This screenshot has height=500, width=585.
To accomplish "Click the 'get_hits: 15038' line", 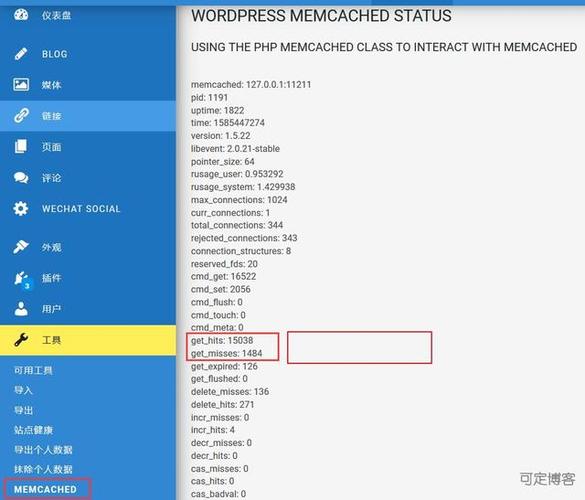I will [222, 340].
